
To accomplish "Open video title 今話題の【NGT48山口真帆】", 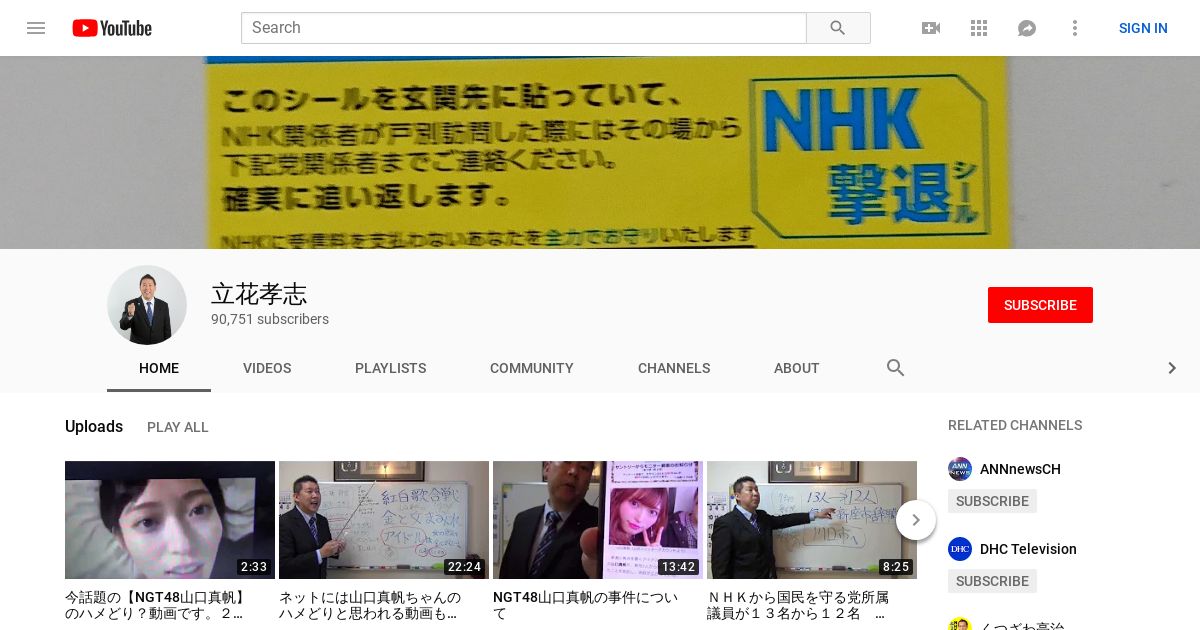I will tap(158, 605).
